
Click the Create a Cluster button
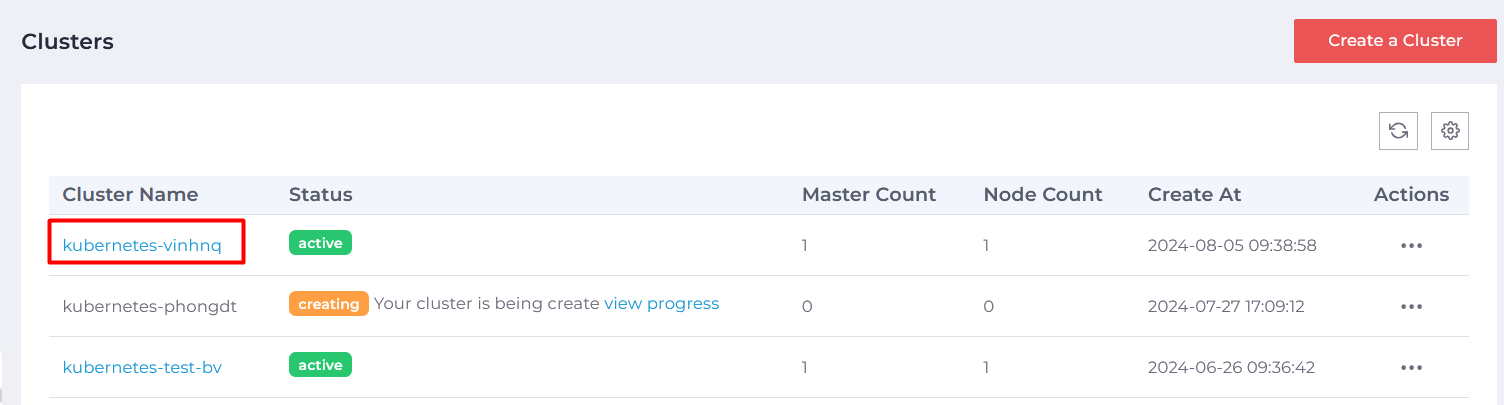(x=1395, y=41)
